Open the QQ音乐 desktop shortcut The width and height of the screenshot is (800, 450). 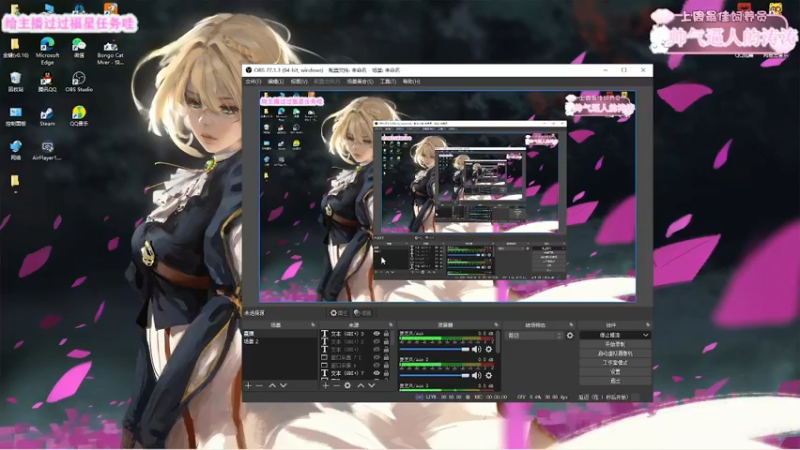pos(79,116)
